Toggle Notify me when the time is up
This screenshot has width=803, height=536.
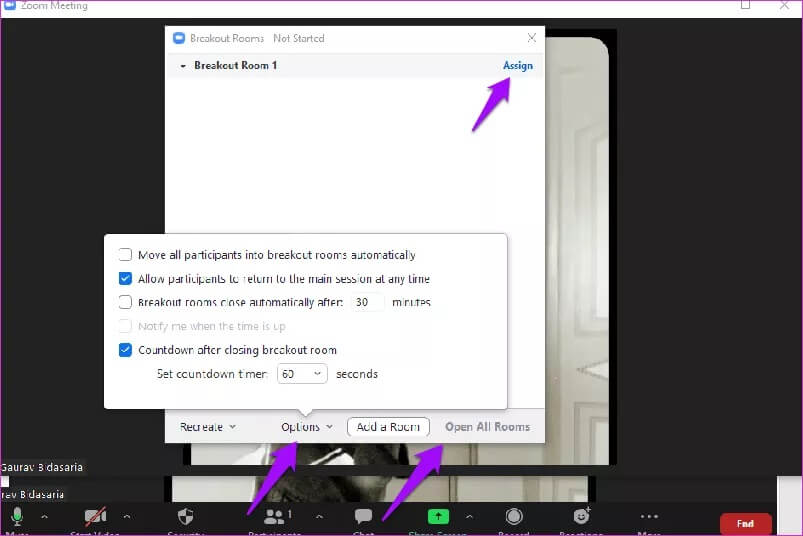[125, 326]
